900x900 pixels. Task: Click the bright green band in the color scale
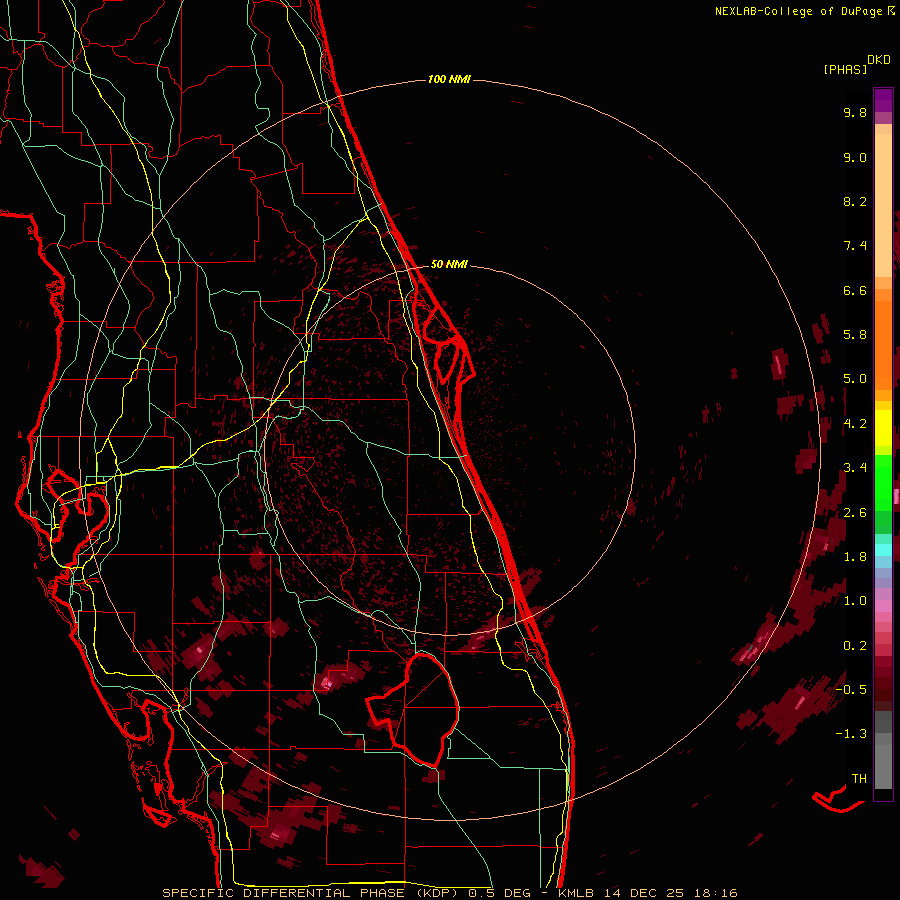click(883, 482)
